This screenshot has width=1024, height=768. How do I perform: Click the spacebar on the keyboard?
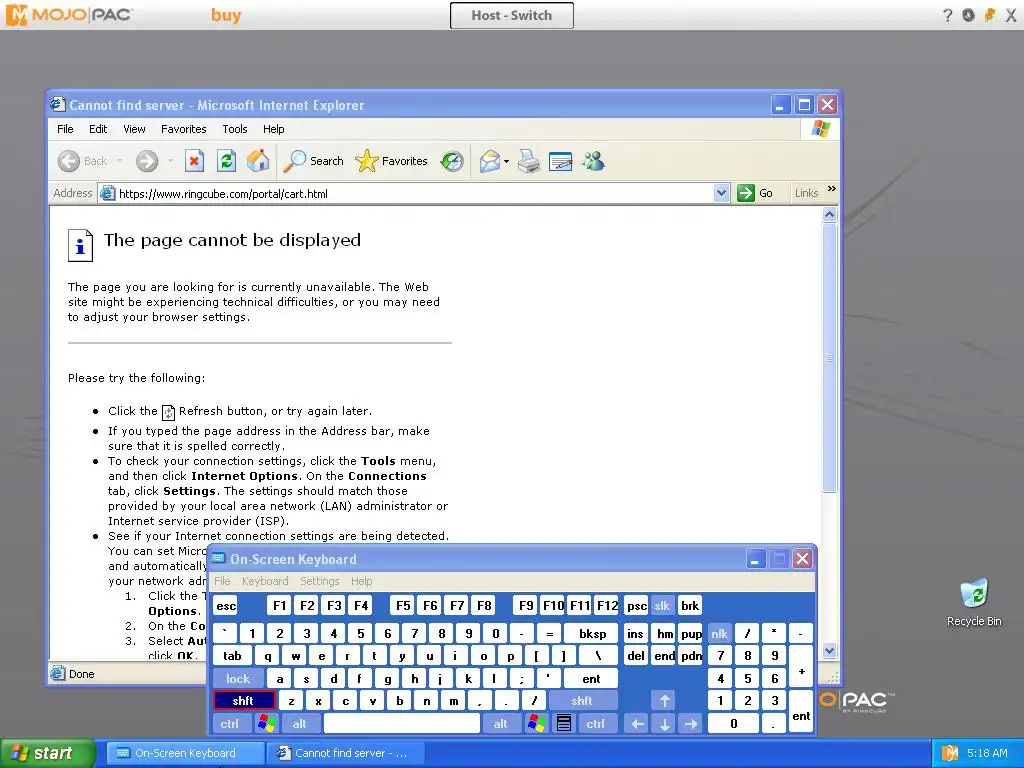[402, 724]
